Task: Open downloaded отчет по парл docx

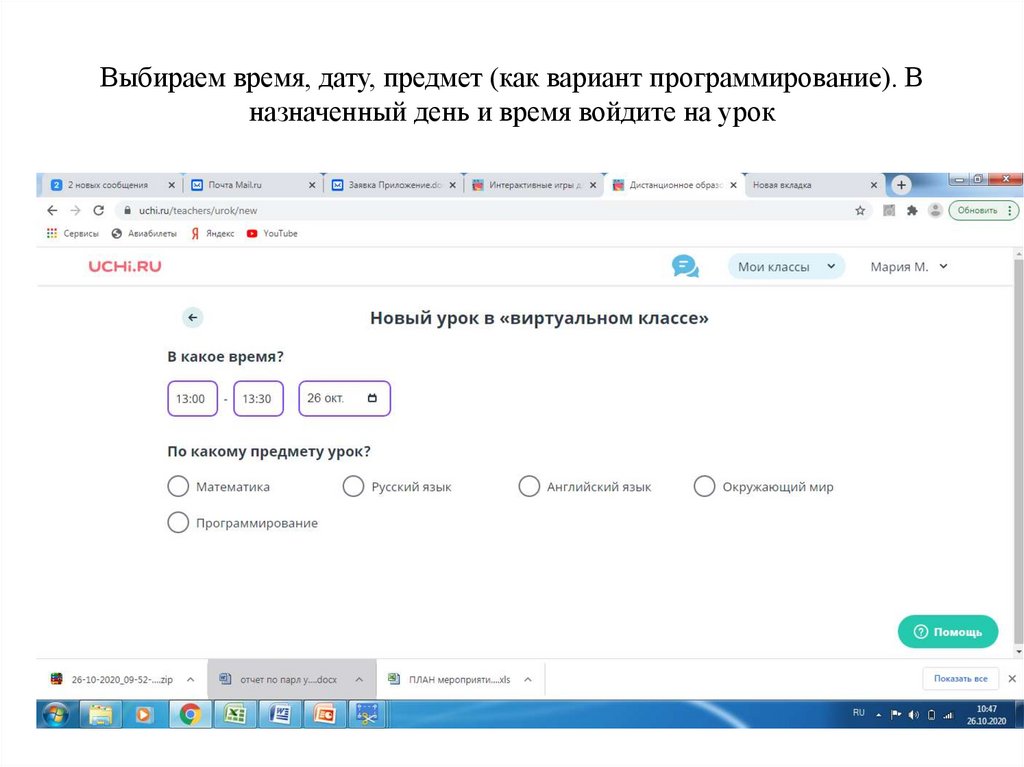Action: [279, 679]
